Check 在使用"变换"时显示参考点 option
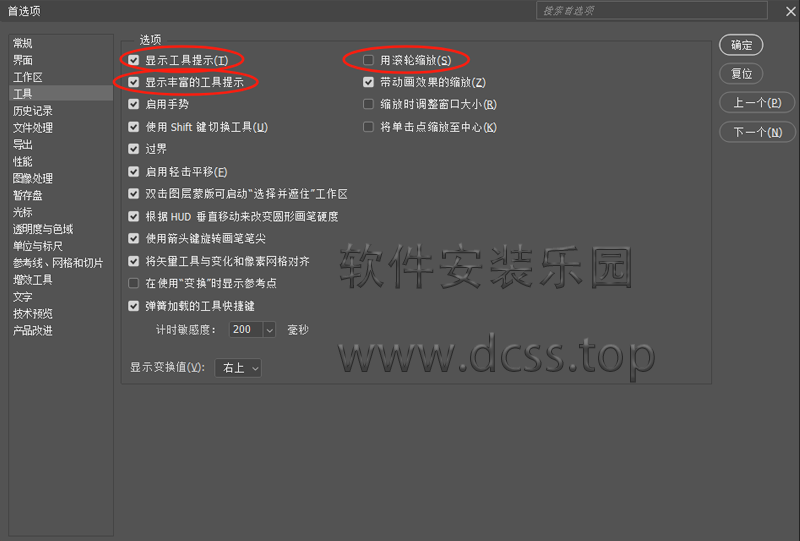The image size is (800, 541). pos(134,283)
